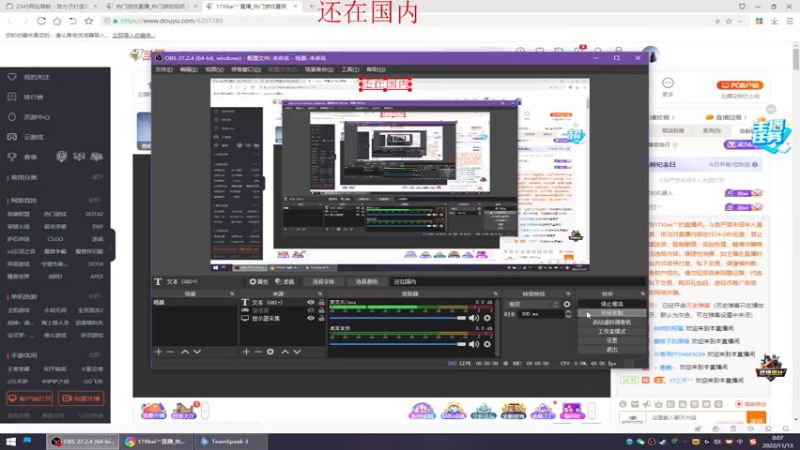800x450 pixels.
Task: Open the 场景集合 Scene Collection menu
Action: (x=319, y=69)
